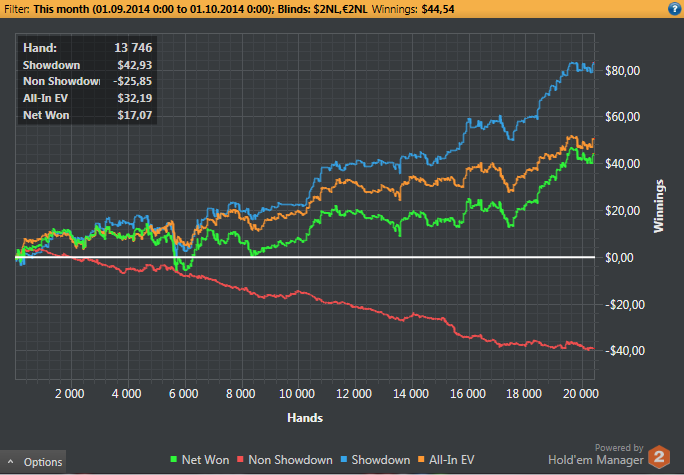The width and height of the screenshot is (684, 475).
Task: Click the Hands axis title
Action: click(x=305, y=418)
